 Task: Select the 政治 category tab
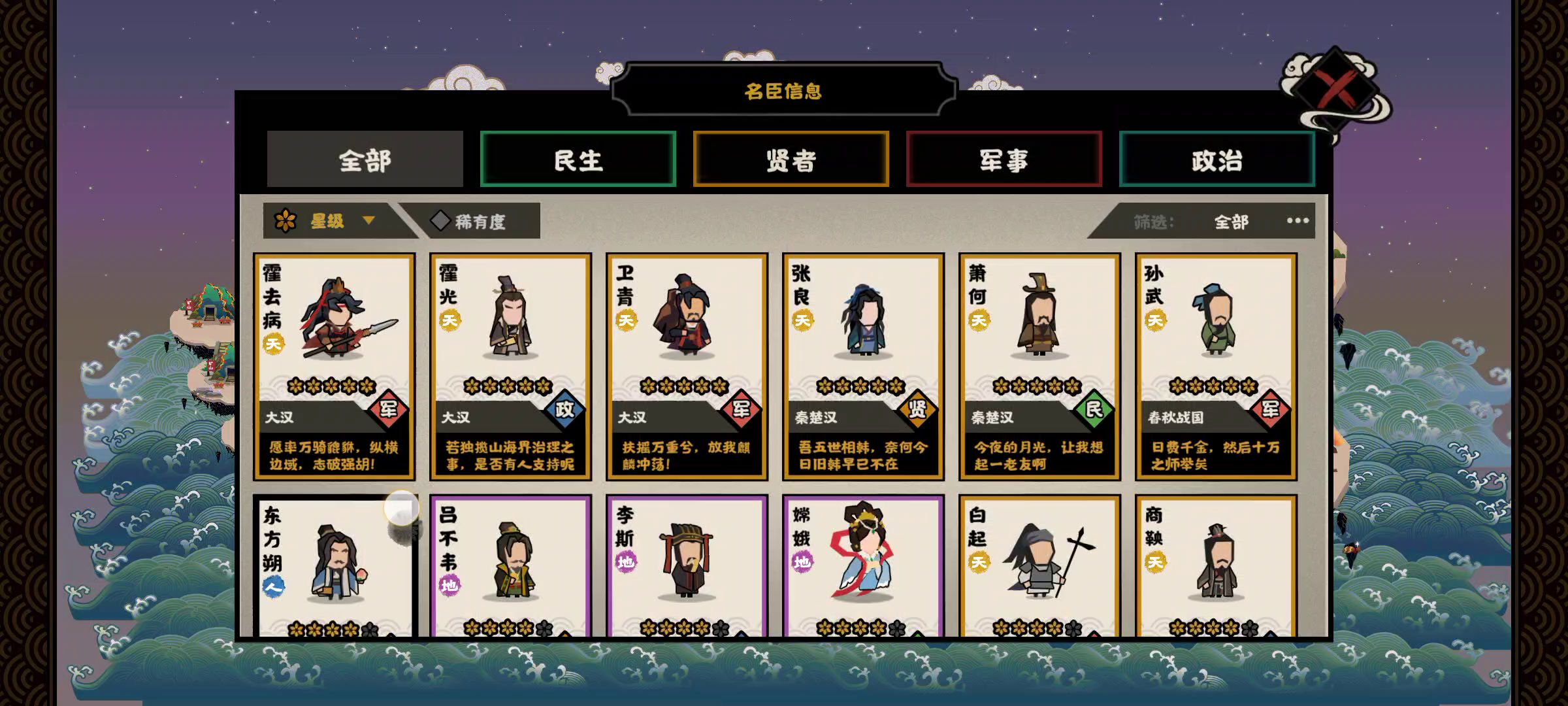click(x=1217, y=159)
